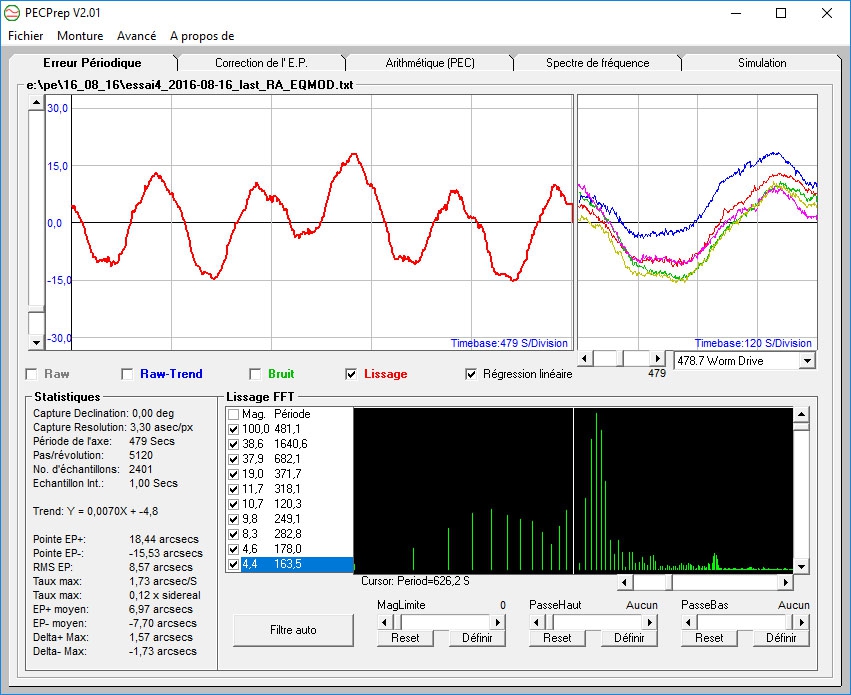Screen dimensions: 851x695
Task: Click the FFT spectrum display
Action: (x=573, y=490)
